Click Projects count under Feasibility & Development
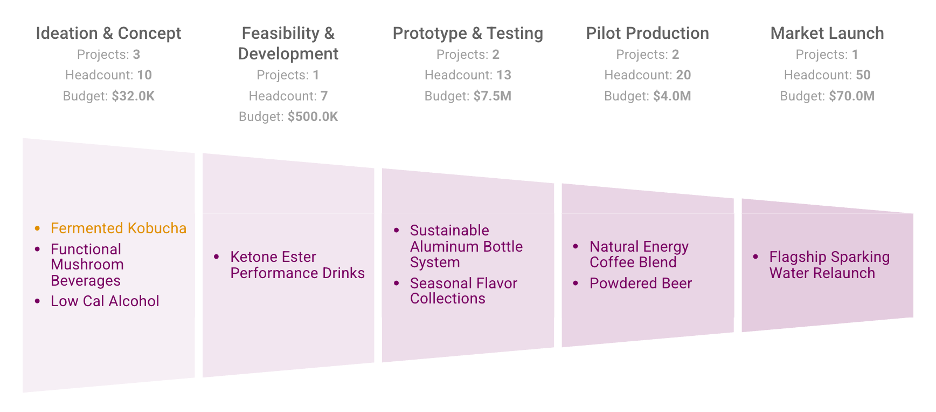Image resolution: width=936 pixels, height=412 pixels. [x=288, y=75]
